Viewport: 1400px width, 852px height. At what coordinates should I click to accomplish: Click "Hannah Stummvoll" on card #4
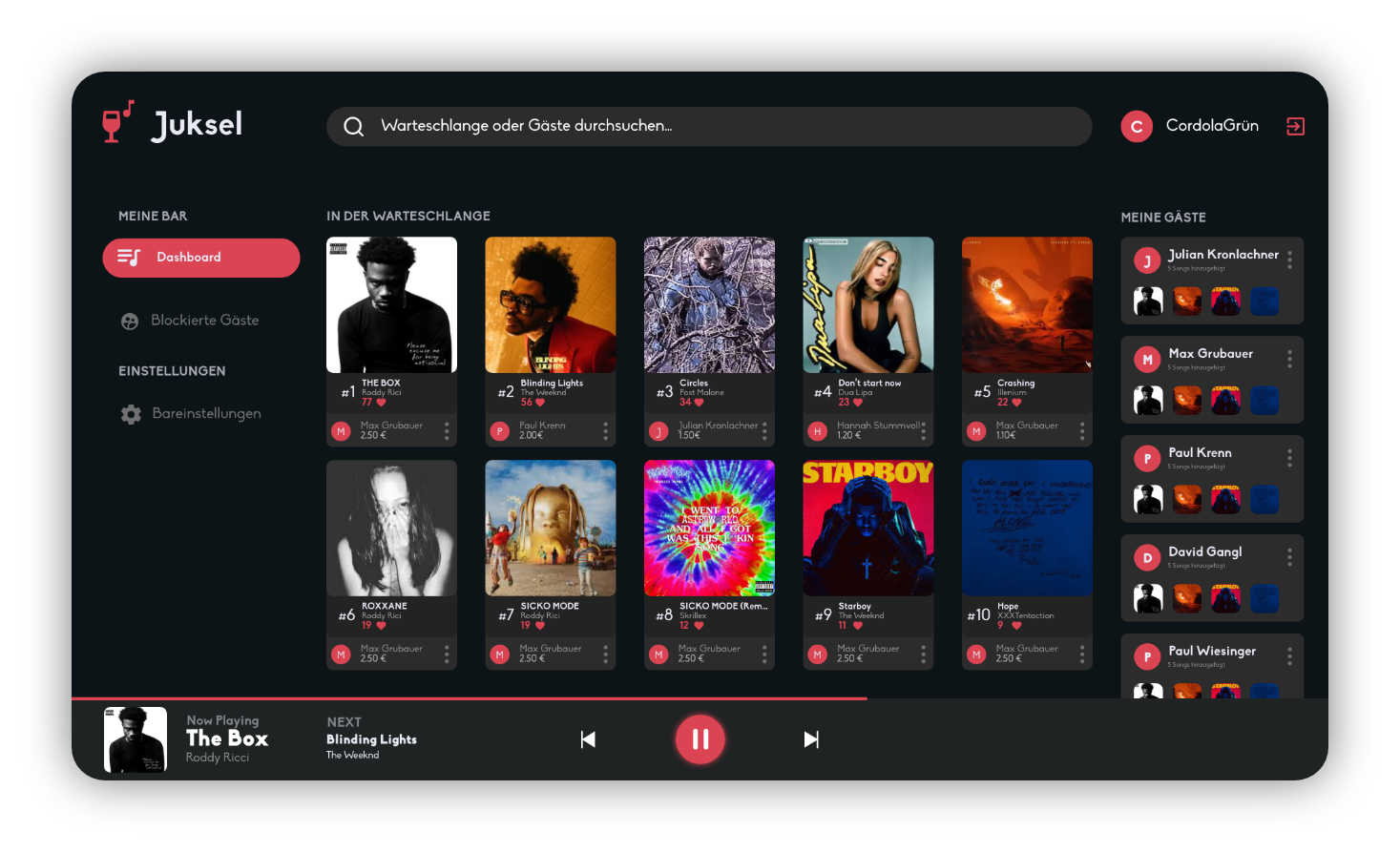click(879, 426)
